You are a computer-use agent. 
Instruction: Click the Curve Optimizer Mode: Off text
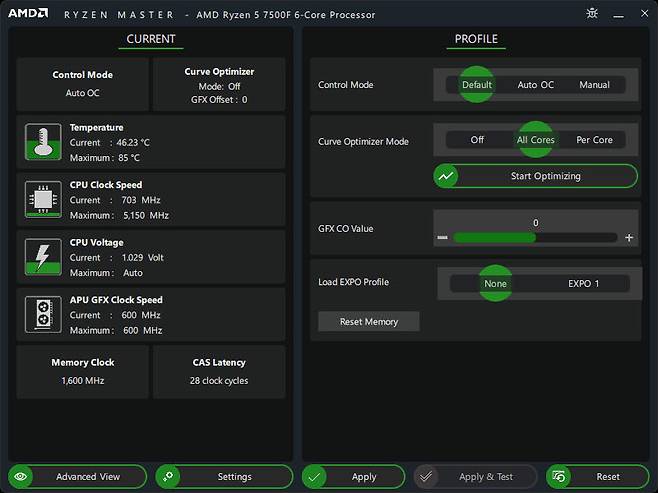219,86
